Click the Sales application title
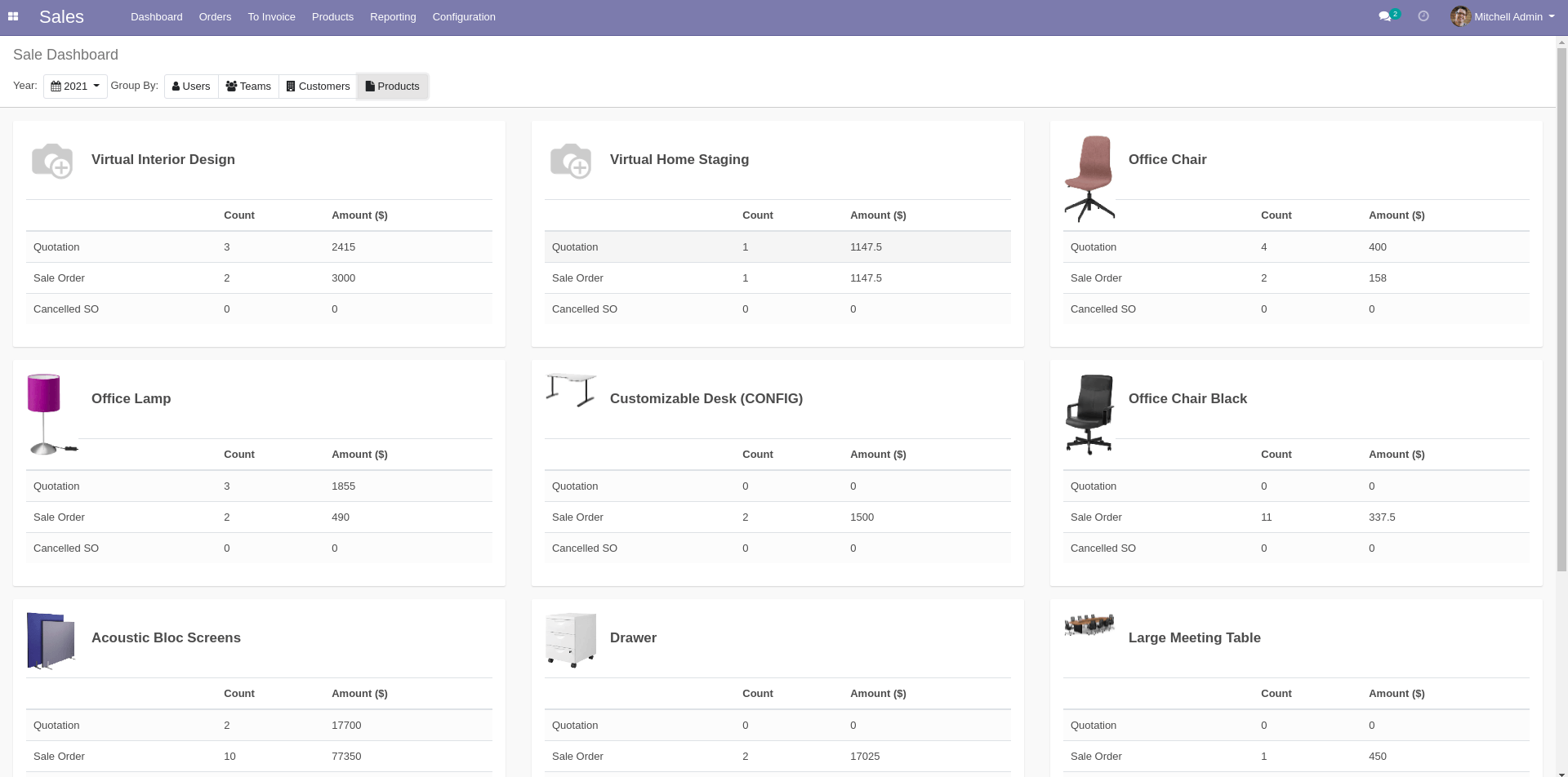Screen dimensions: 1568x777 click(61, 16)
